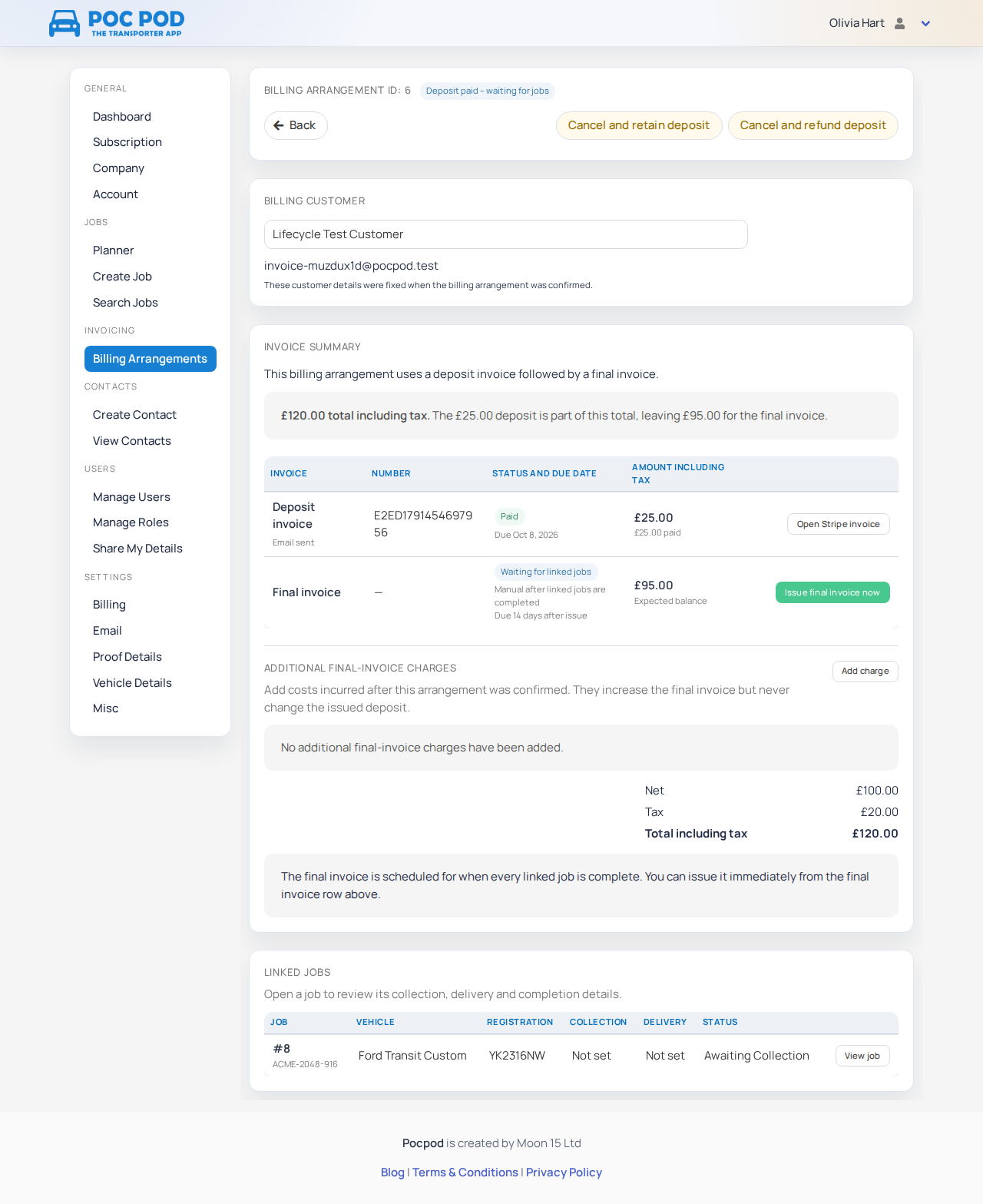
Task: Go to the Company page
Action: [118, 168]
